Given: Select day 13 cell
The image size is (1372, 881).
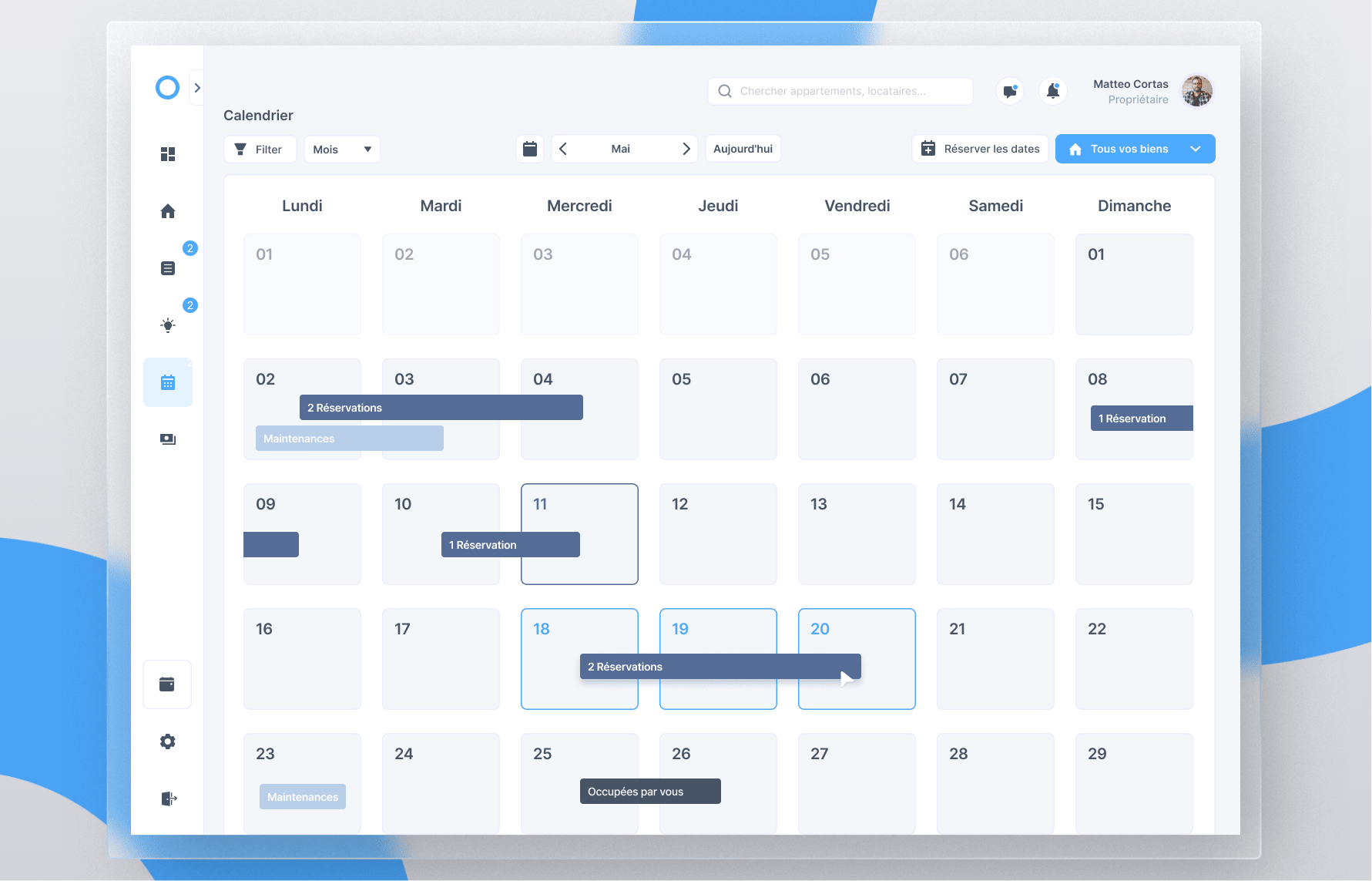Looking at the screenshot, I should pyautogui.click(x=857, y=534).
